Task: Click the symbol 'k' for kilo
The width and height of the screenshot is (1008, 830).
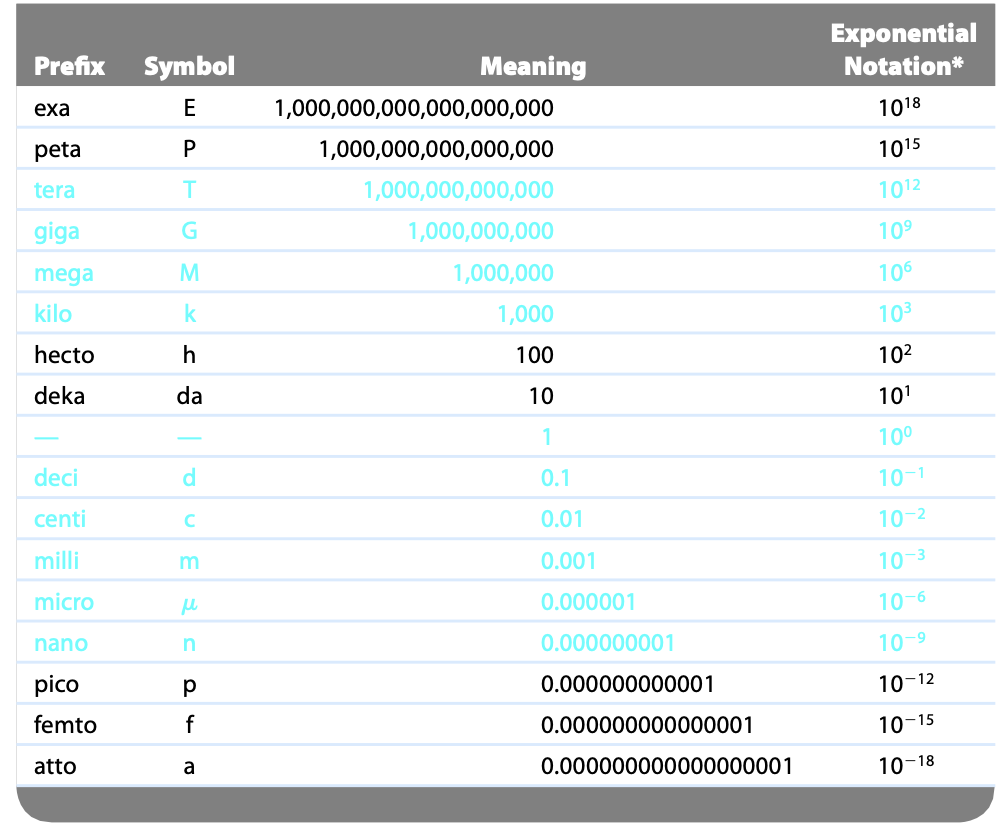Action: click(190, 314)
